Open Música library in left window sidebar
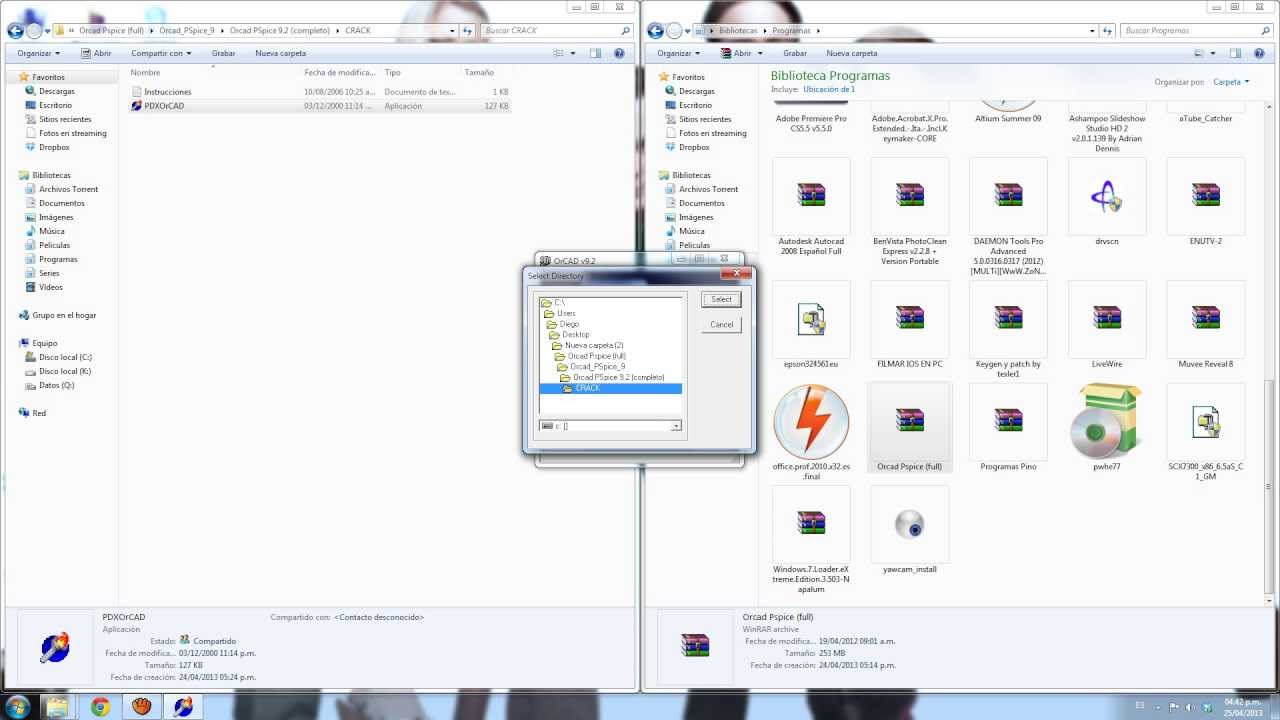The height and width of the screenshot is (720, 1280). pos(51,231)
